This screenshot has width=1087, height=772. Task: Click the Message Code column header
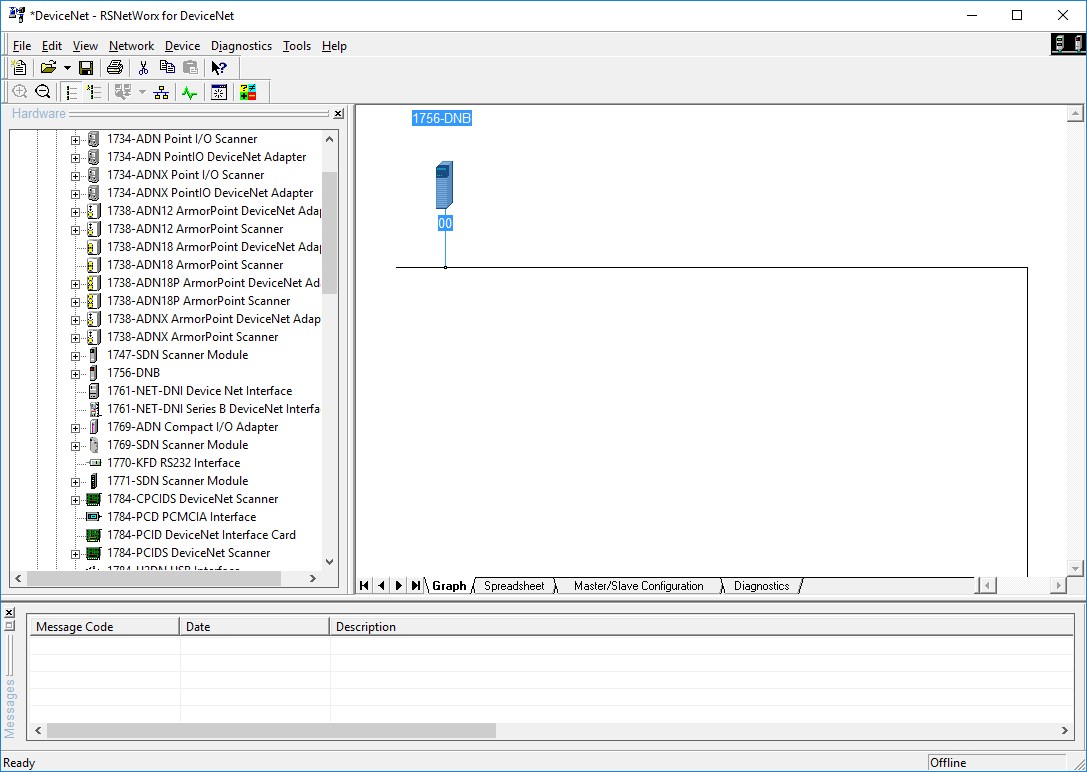point(104,626)
